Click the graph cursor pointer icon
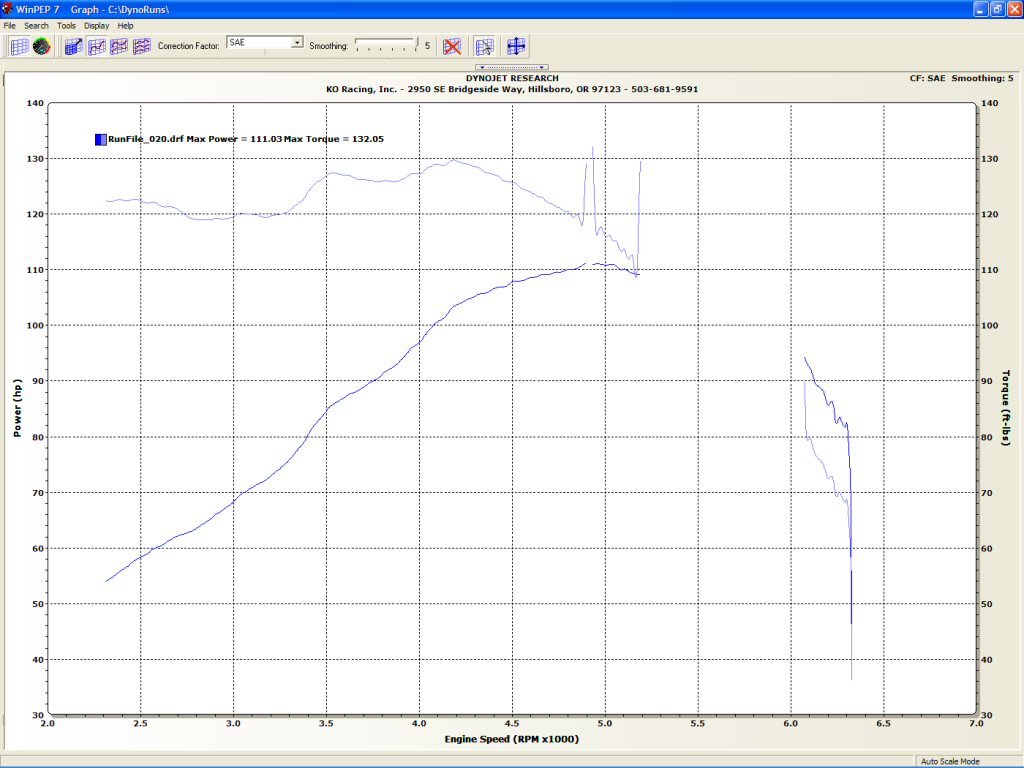This screenshot has height=768, width=1024. click(x=485, y=46)
